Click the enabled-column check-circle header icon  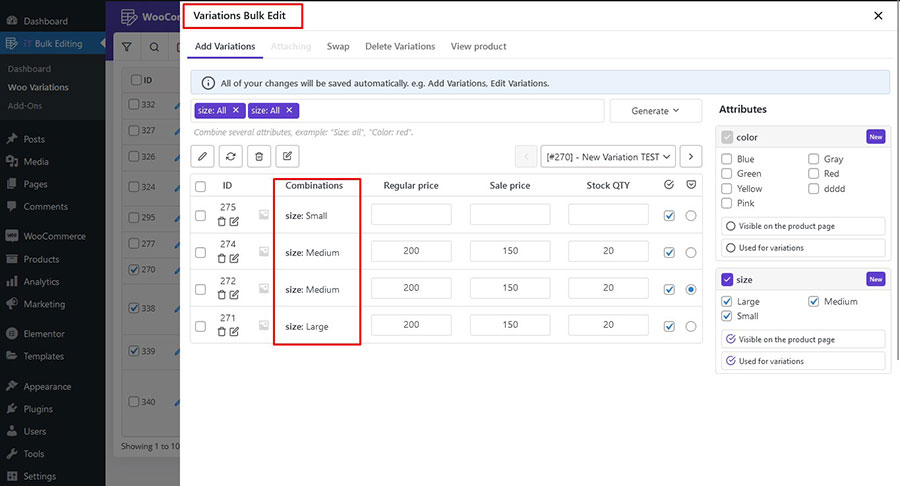pos(669,185)
